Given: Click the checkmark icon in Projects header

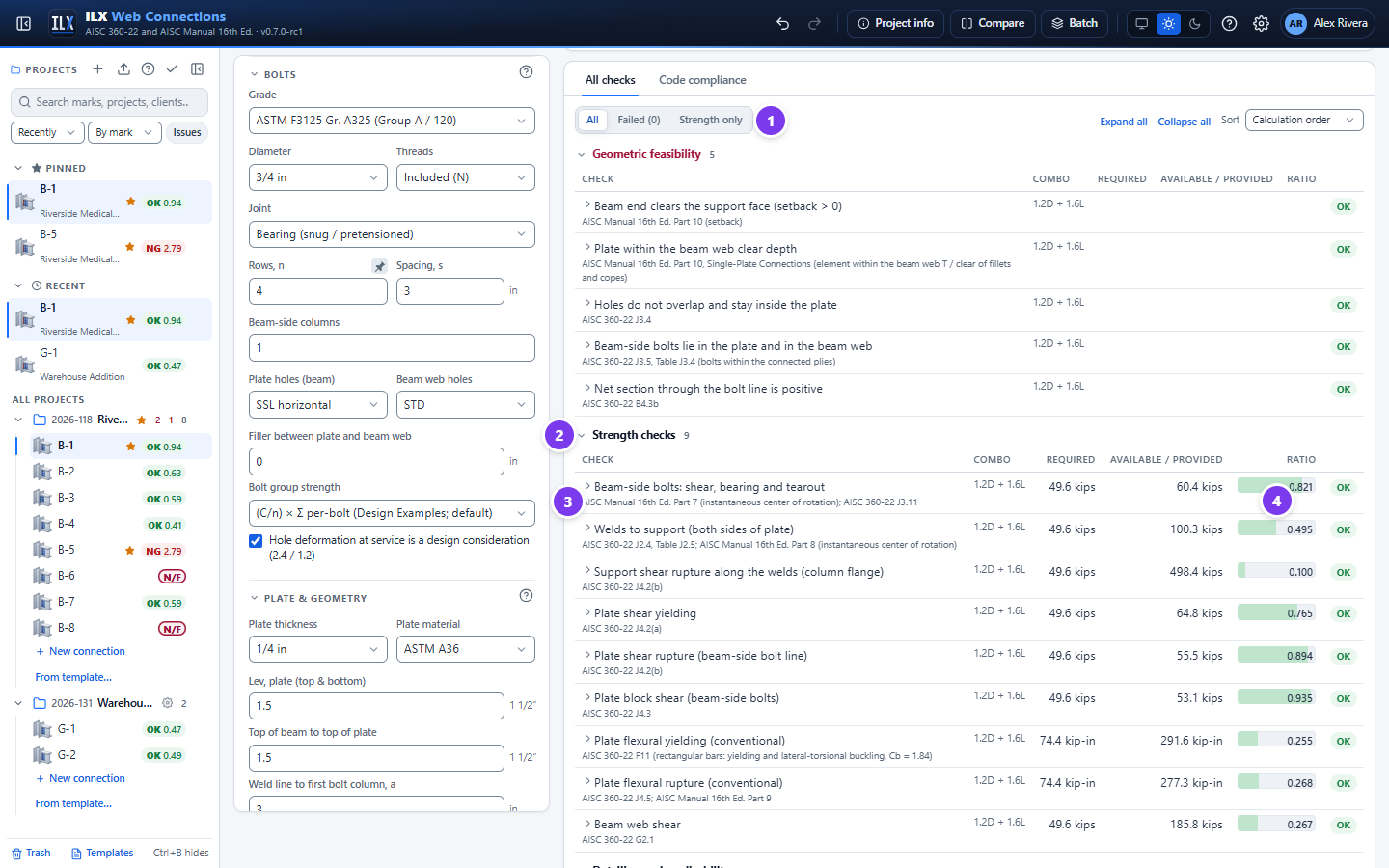Looking at the screenshot, I should tap(172, 69).
